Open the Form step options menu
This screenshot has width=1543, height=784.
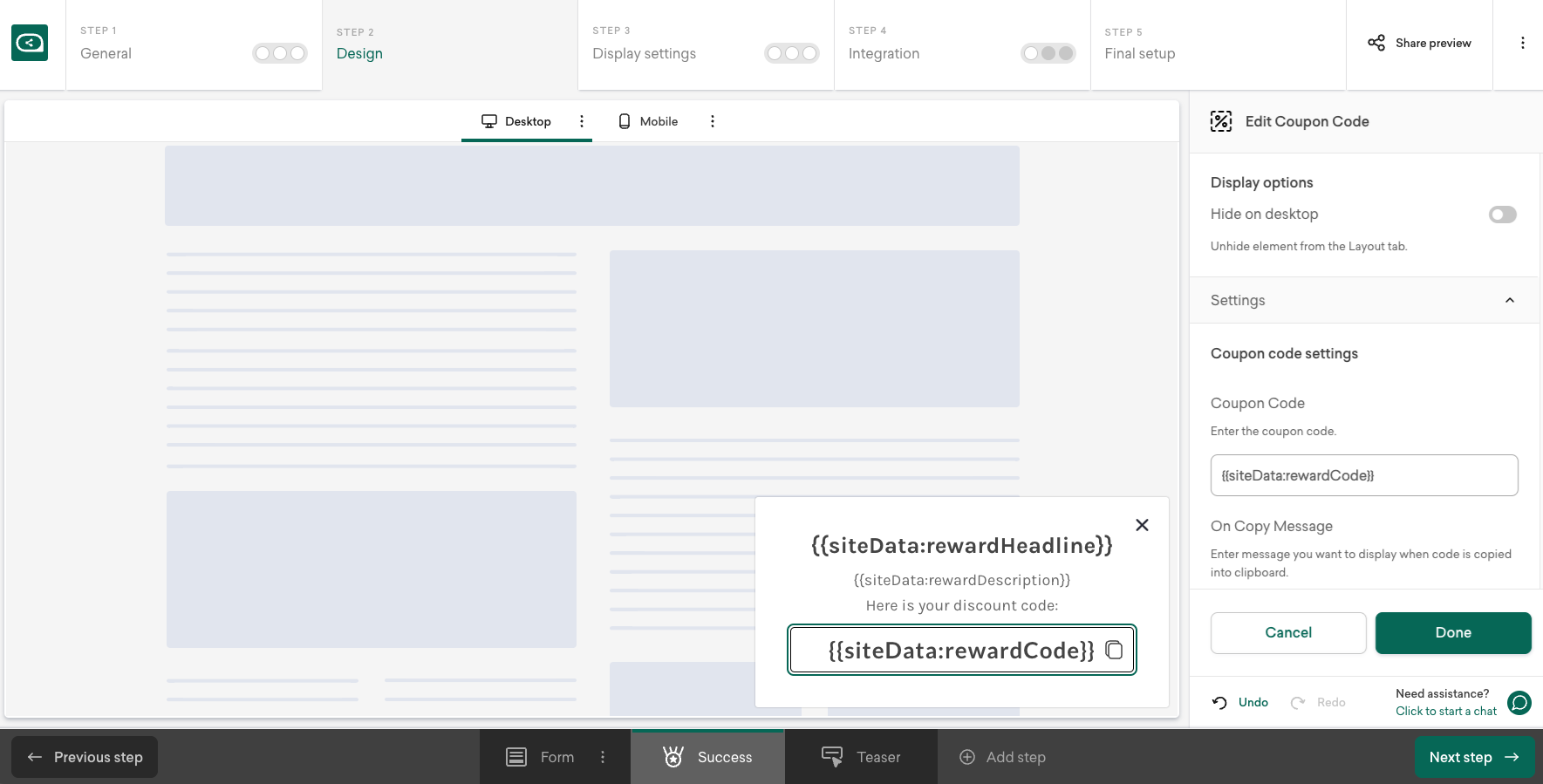(603, 757)
